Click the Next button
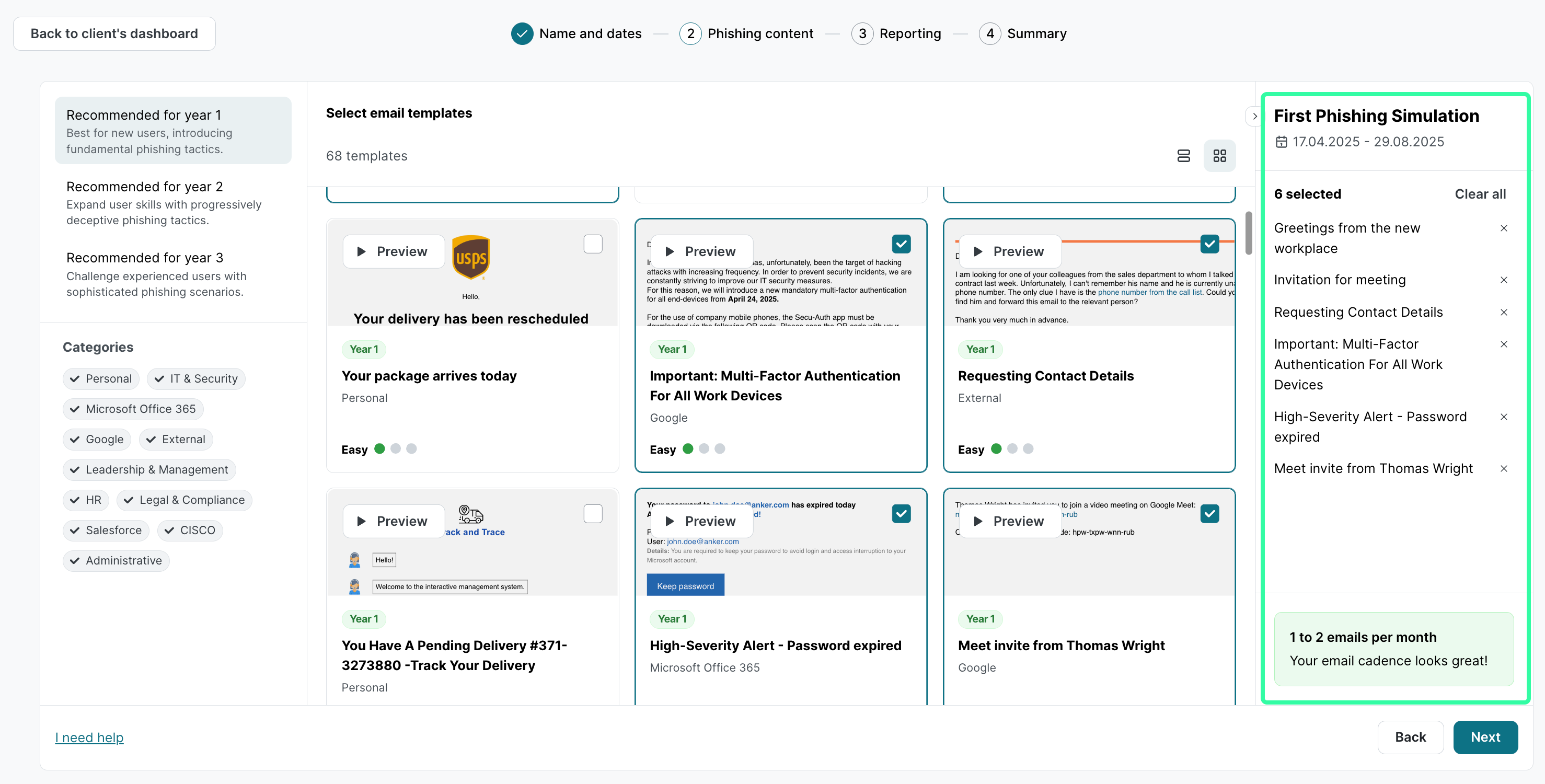Image resolution: width=1545 pixels, height=784 pixels. coord(1484,737)
